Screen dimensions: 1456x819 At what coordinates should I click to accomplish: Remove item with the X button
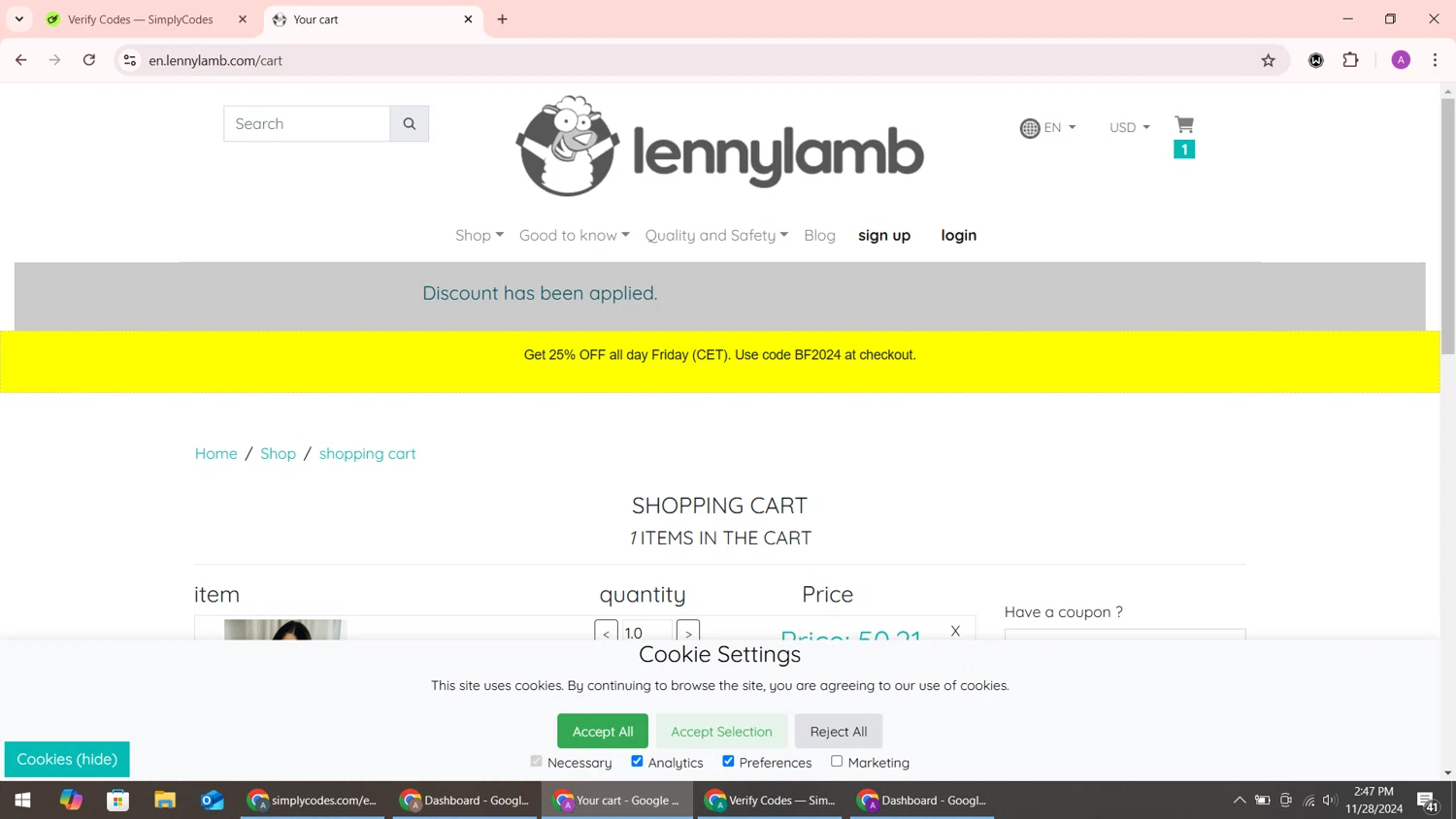tap(955, 631)
